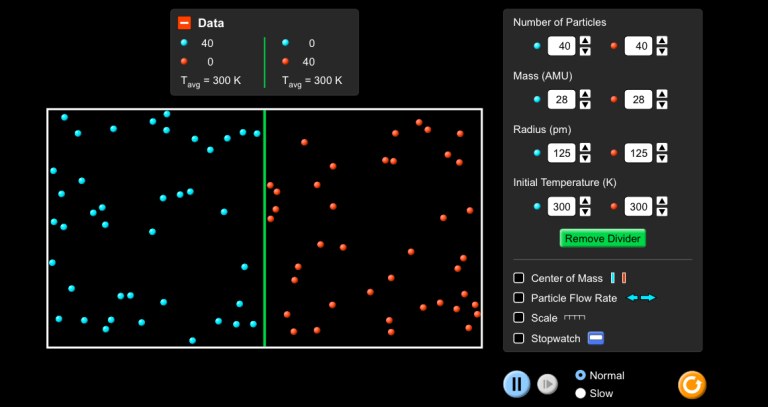Enable the Particle Flow Rate checkbox
768x407 pixels.
click(x=519, y=298)
